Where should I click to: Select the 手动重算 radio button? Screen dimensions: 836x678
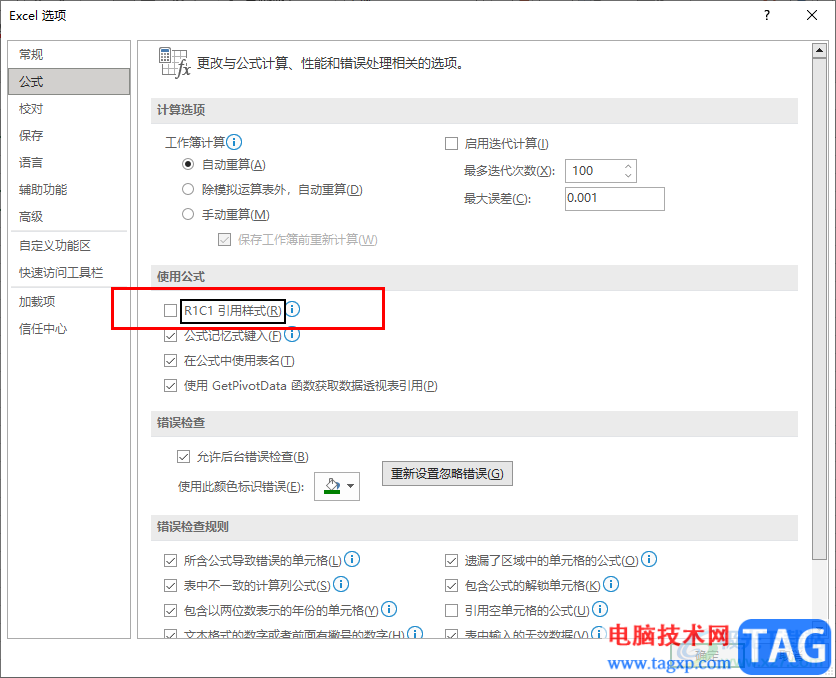[188, 214]
